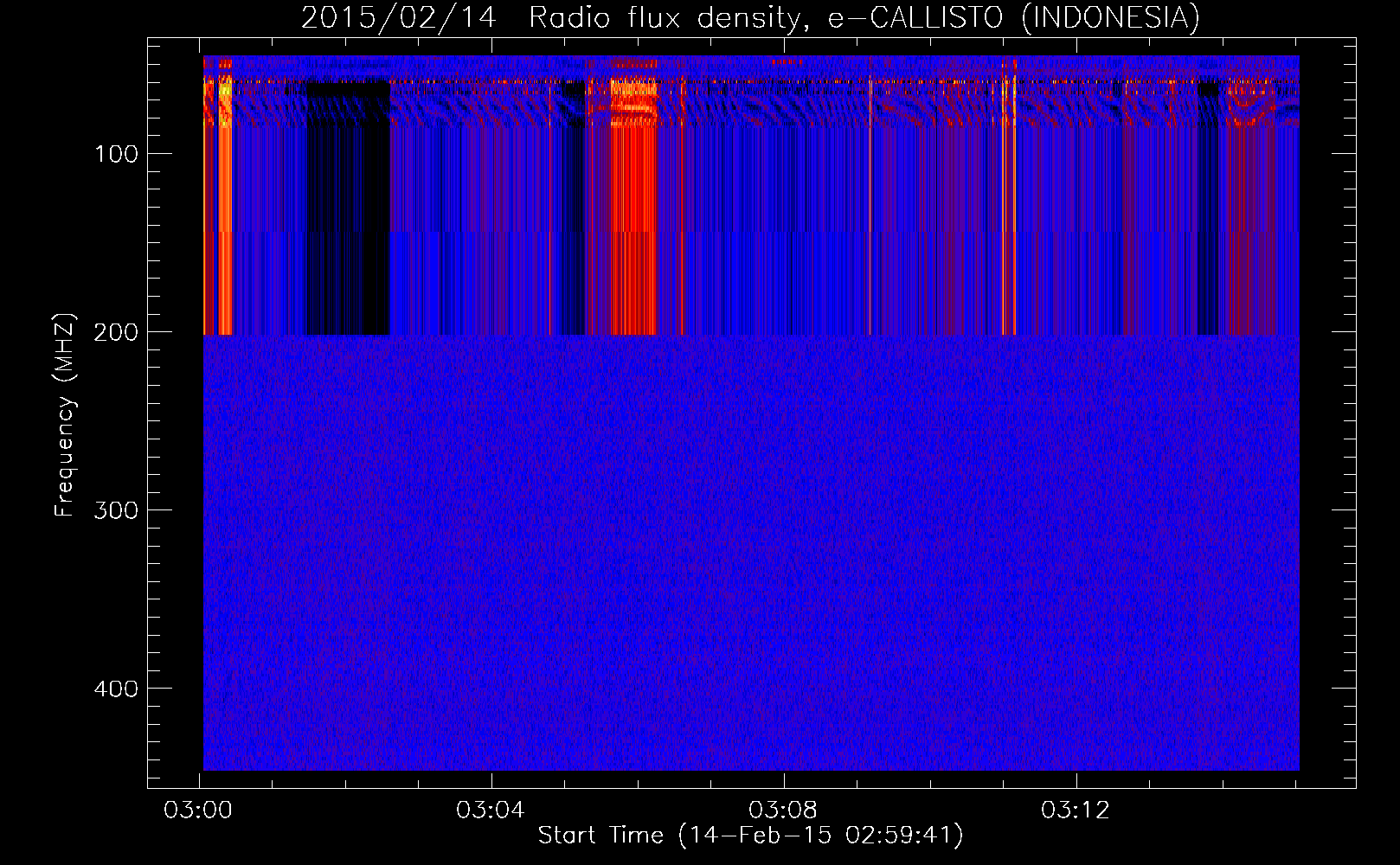This screenshot has width=1400, height=865.
Task: Click the 300 frequency tick label
Action: [117, 510]
